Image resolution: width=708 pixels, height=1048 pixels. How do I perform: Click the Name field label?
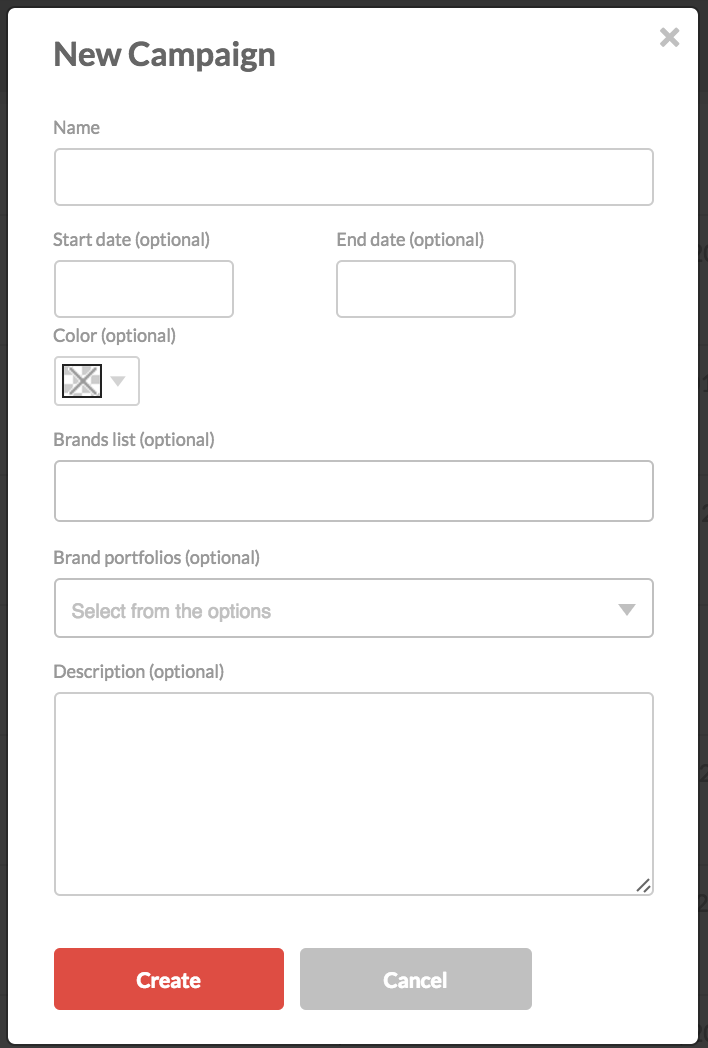[76, 128]
